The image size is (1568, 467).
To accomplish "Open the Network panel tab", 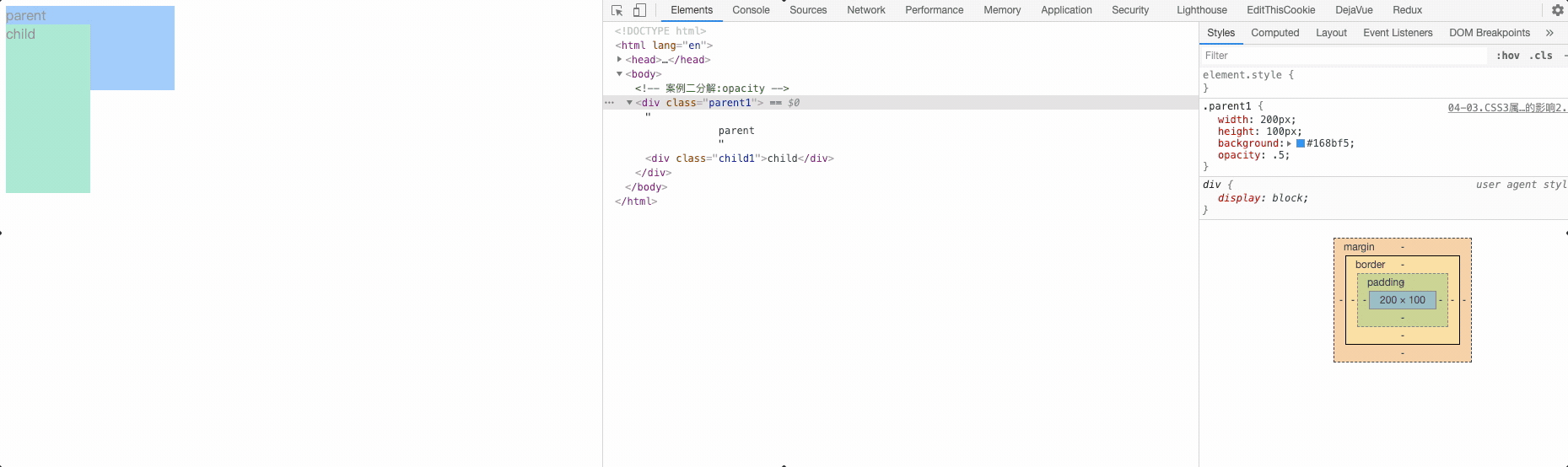I will [865, 10].
